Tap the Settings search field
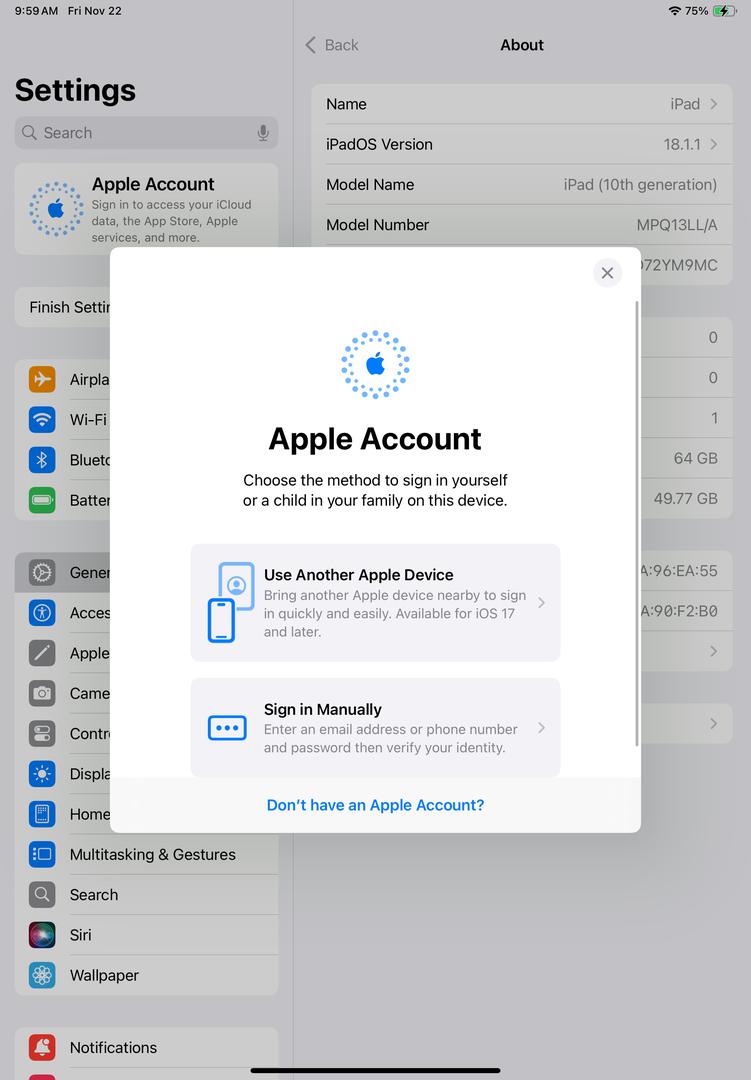 pyautogui.click(x=146, y=132)
